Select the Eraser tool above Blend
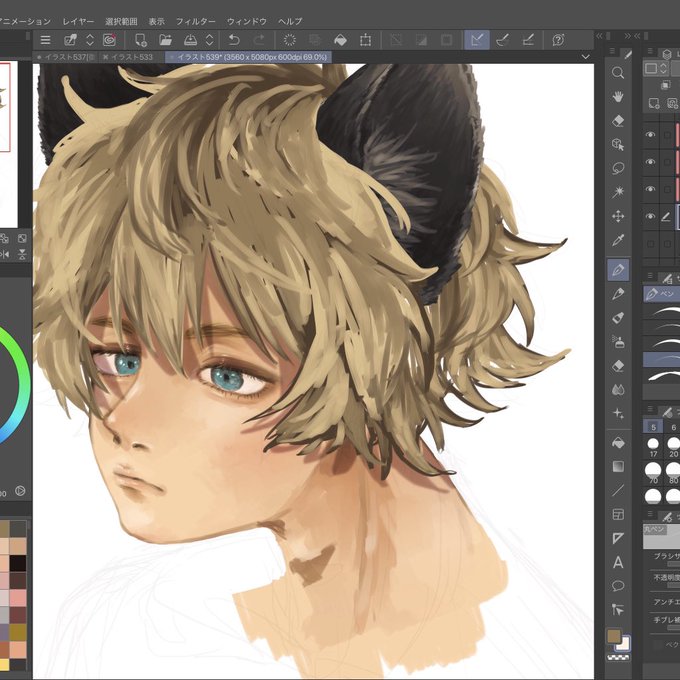This screenshot has height=680, width=680. coord(618,366)
